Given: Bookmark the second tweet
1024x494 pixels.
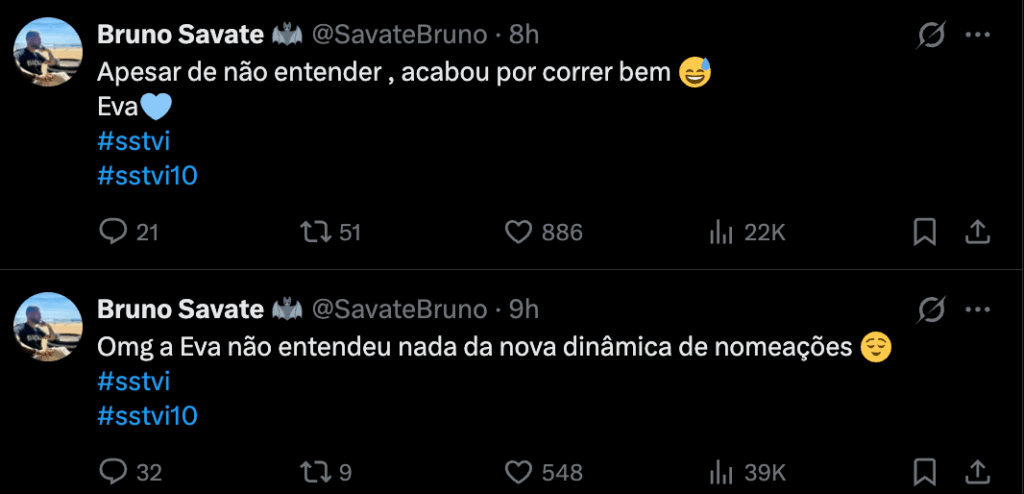Looking at the screenshot, I should 925,471.
